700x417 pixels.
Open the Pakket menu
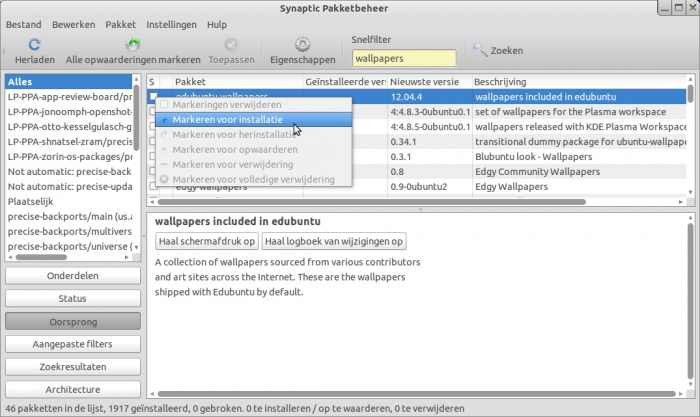121,25
